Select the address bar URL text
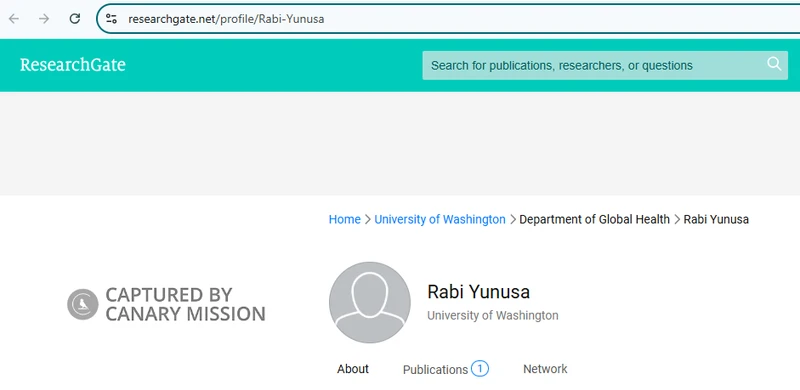This screenshot has width=800, height=390. [226, 19]
